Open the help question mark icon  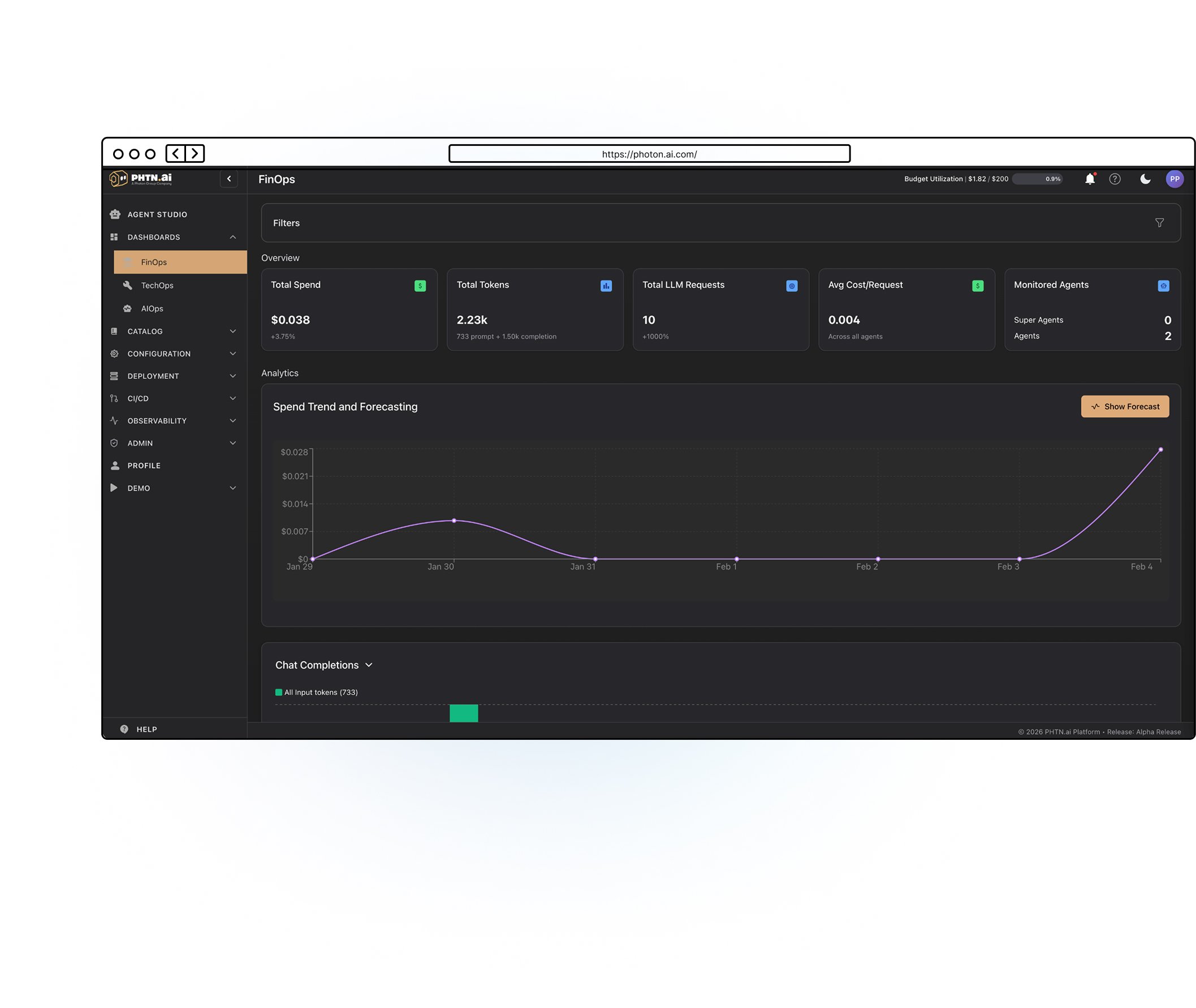coord(1115,179)
